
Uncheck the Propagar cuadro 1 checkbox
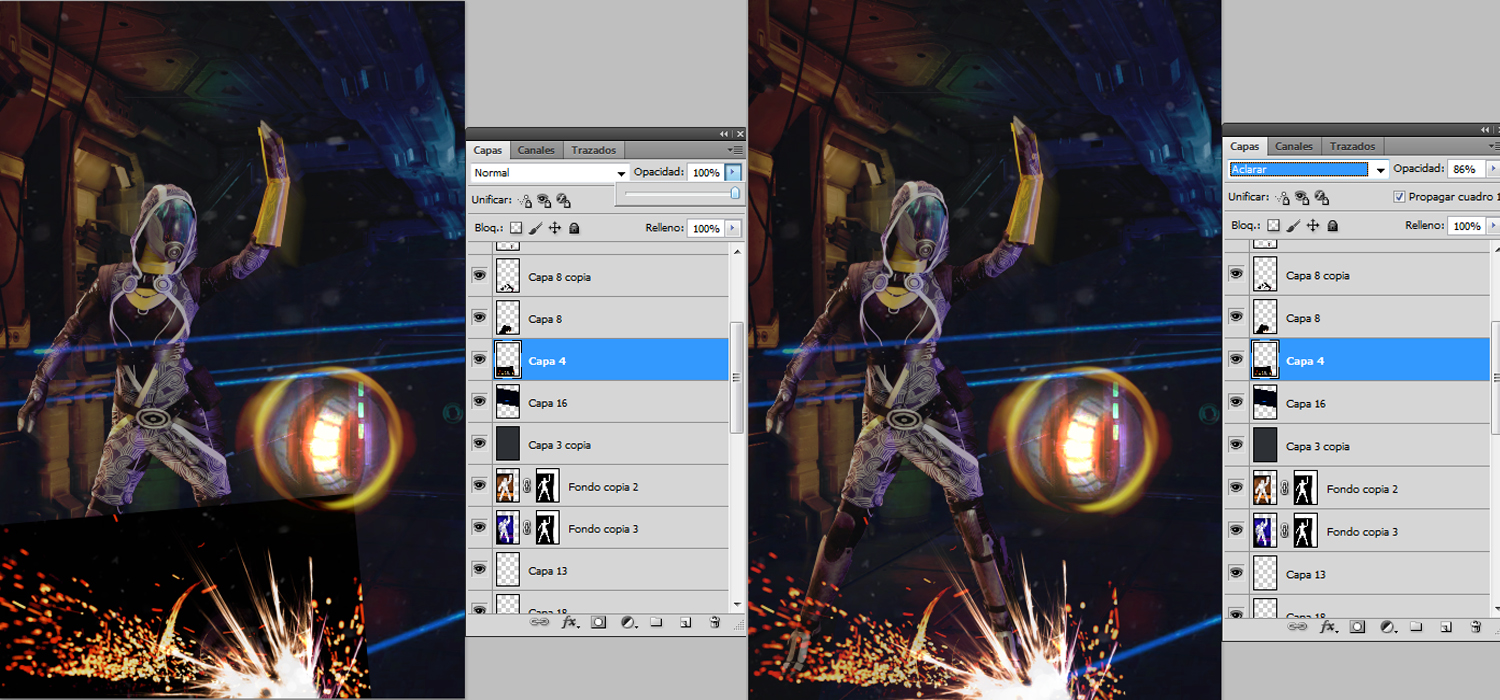coord(1399,197)
